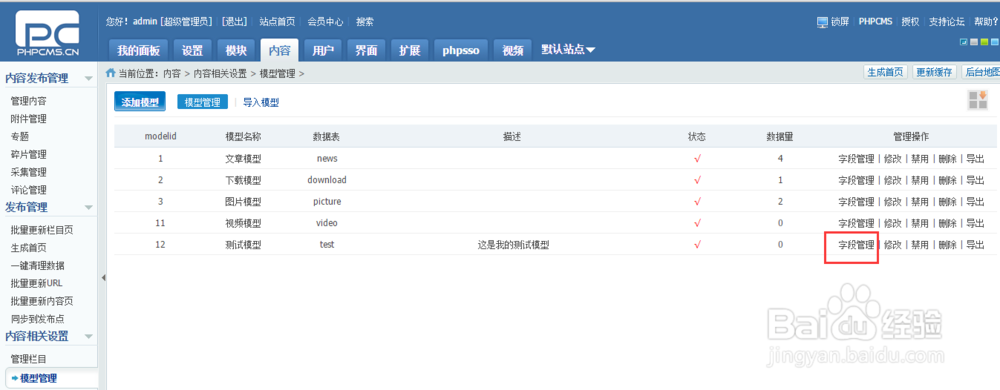Click the 模型名称 column header
Viewport: 1000px width, 390px height.
click(243, 136)
